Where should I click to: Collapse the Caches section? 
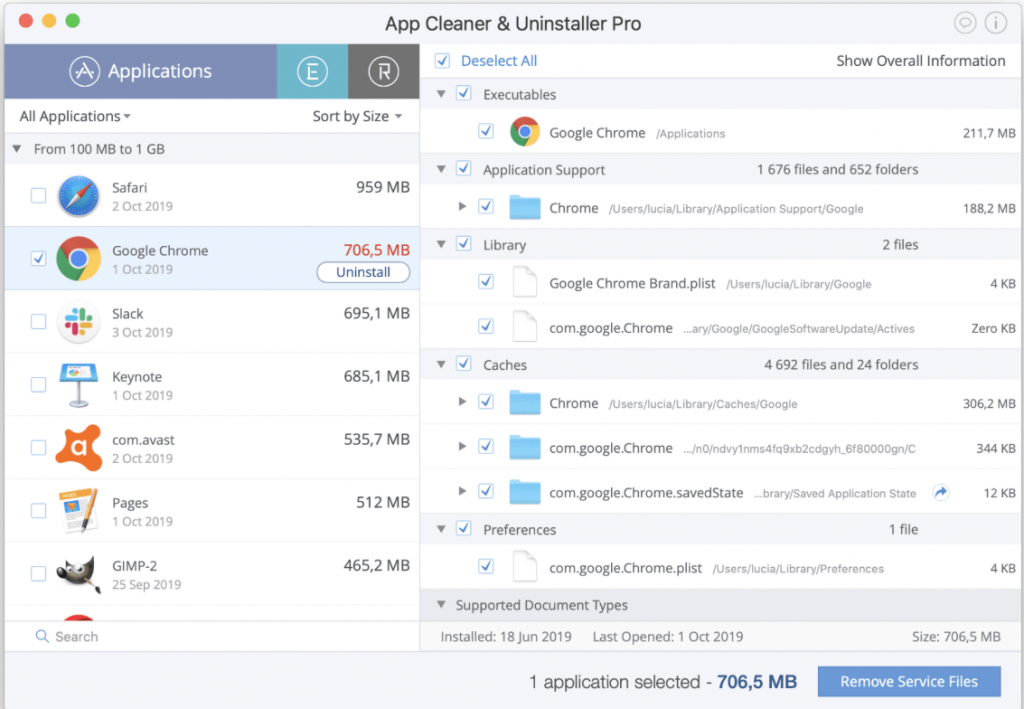coord(440,364)
